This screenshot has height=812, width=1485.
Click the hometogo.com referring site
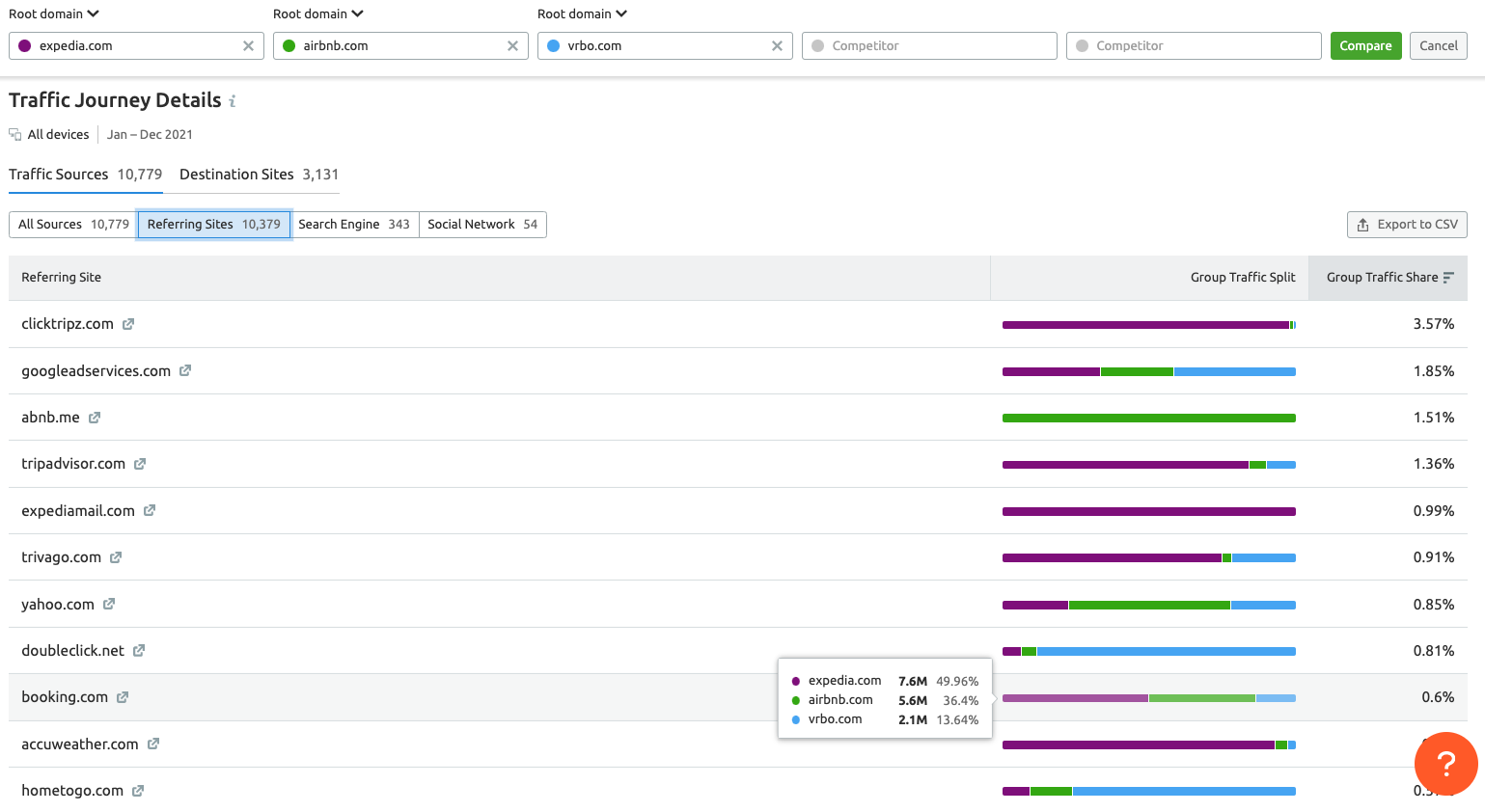(72, 791)
